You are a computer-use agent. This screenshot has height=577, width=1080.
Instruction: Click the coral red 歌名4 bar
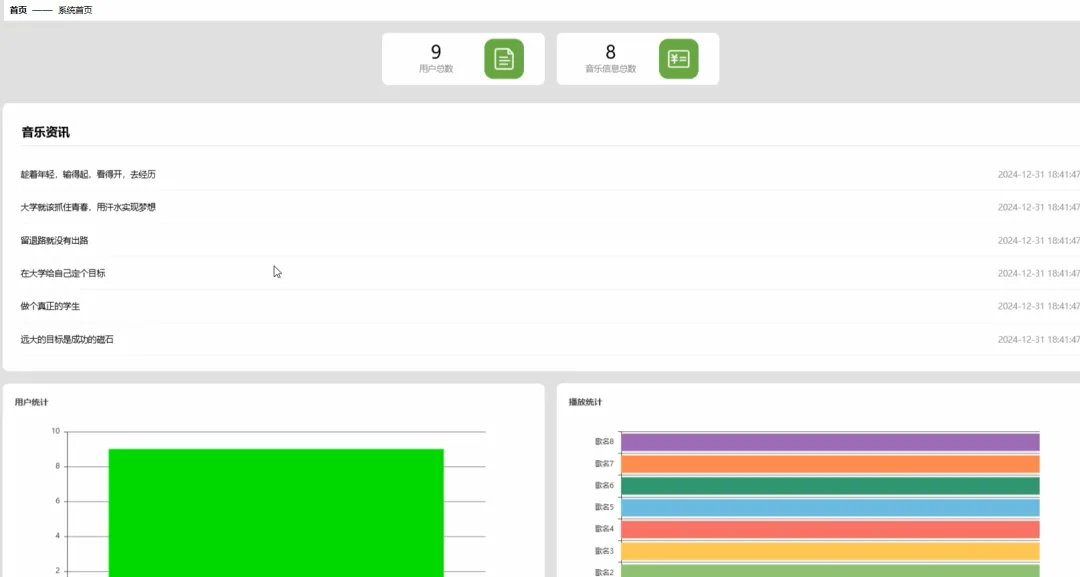click(x=830, y=529)
